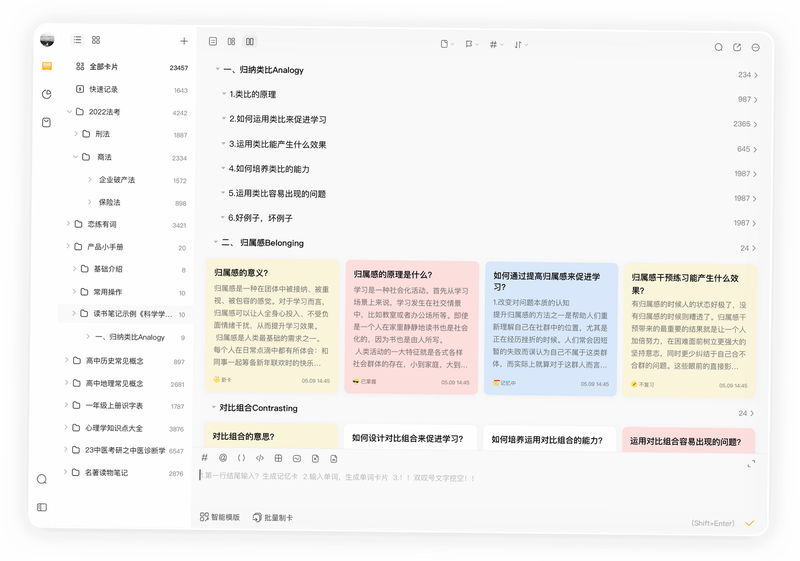Open the sort order dropdown
800x561 pixels.
pos(520,45)
